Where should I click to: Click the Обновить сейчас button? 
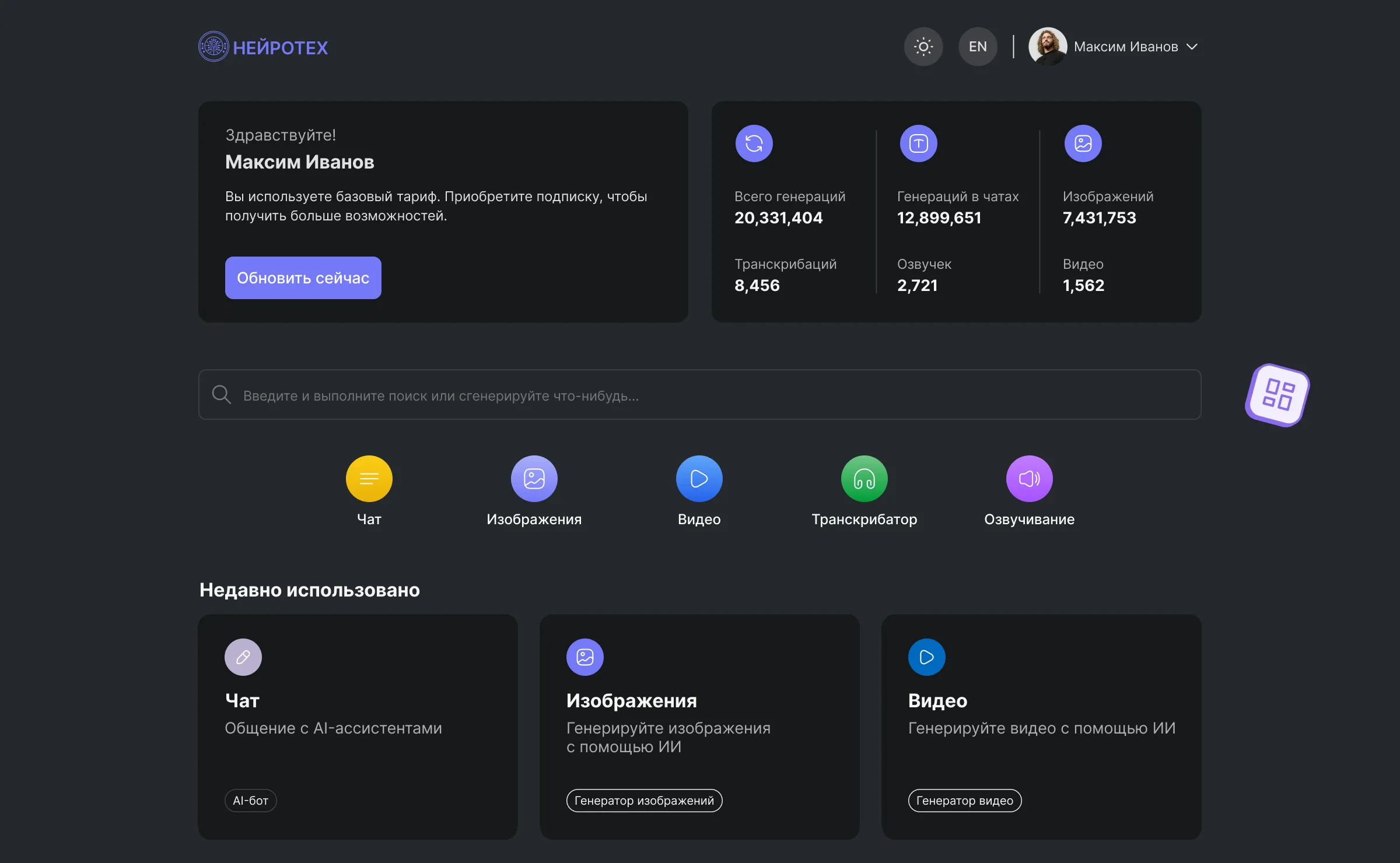303,278
